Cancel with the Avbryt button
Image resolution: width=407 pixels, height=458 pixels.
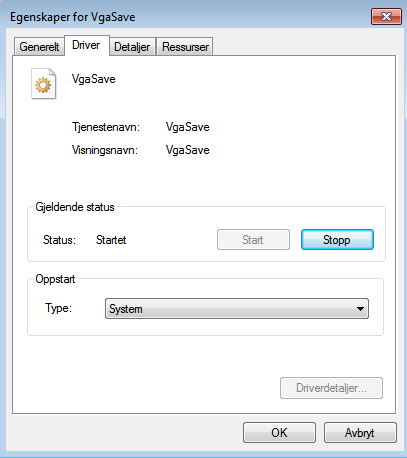pyautogui.click(x=360, y=433)
